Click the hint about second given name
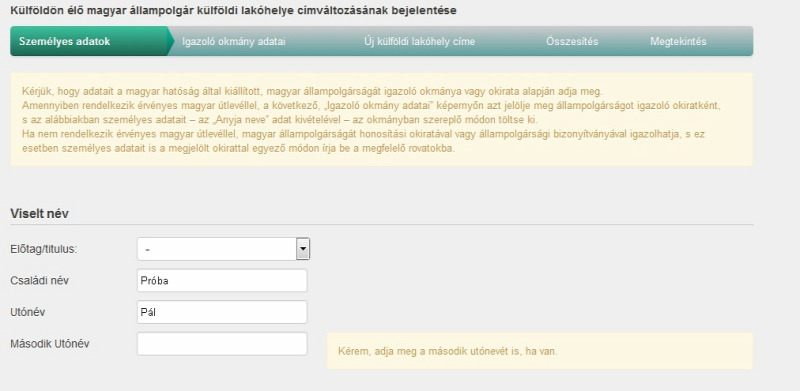800x391 pixels. pyautogui.click(x=540, y=351)
